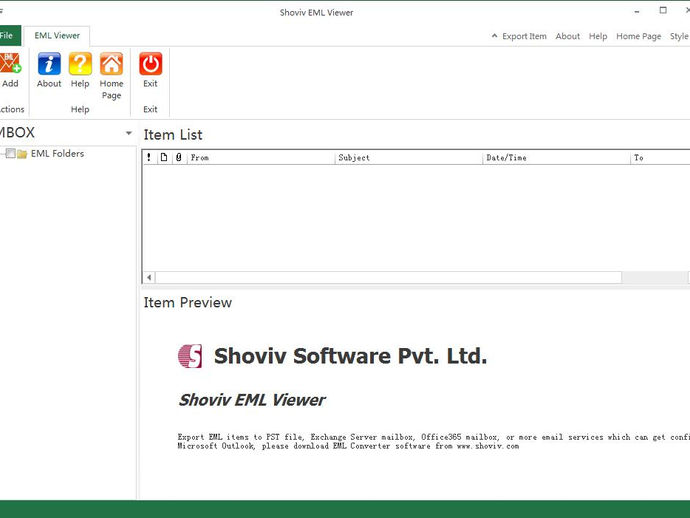The image size is (690, 518).
Task: Open the Home Page house icon
Action: point(111,63)
